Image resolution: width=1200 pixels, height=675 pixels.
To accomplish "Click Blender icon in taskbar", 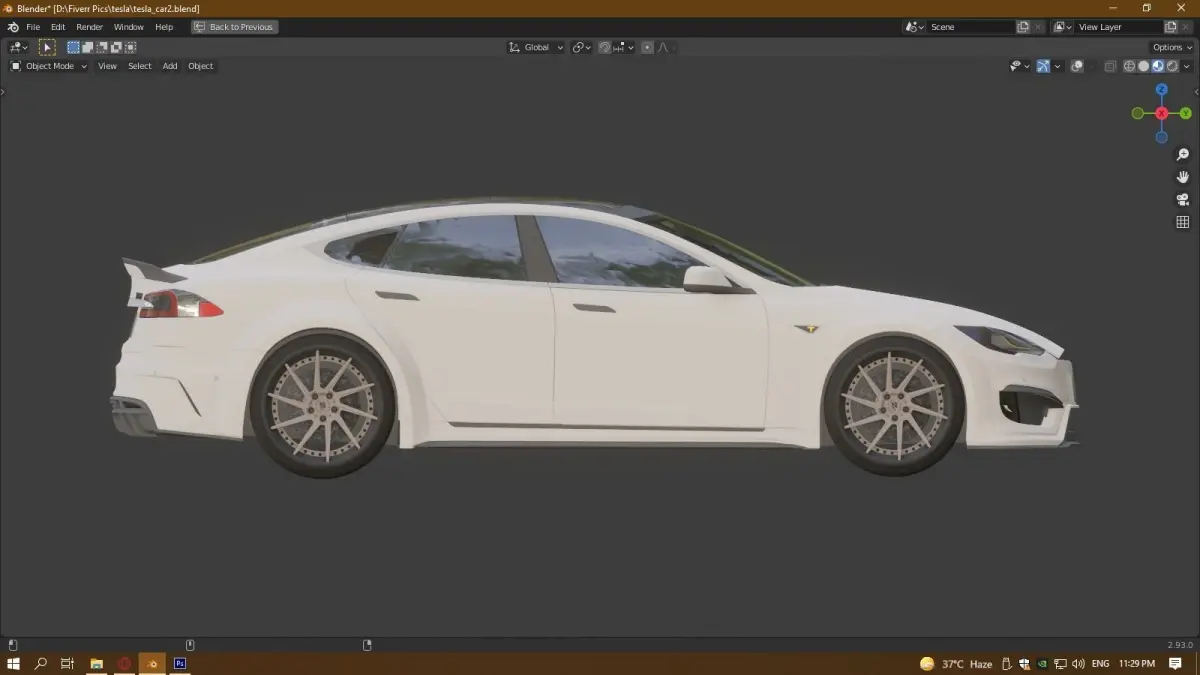I will pos(152,663).
